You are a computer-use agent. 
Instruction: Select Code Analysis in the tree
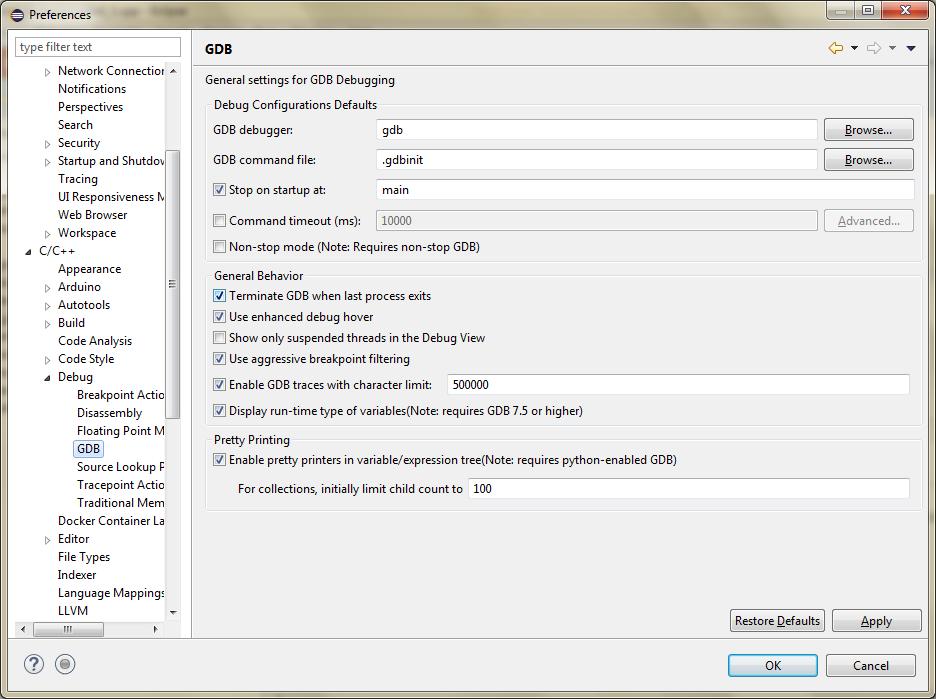[x=95, y=341]
